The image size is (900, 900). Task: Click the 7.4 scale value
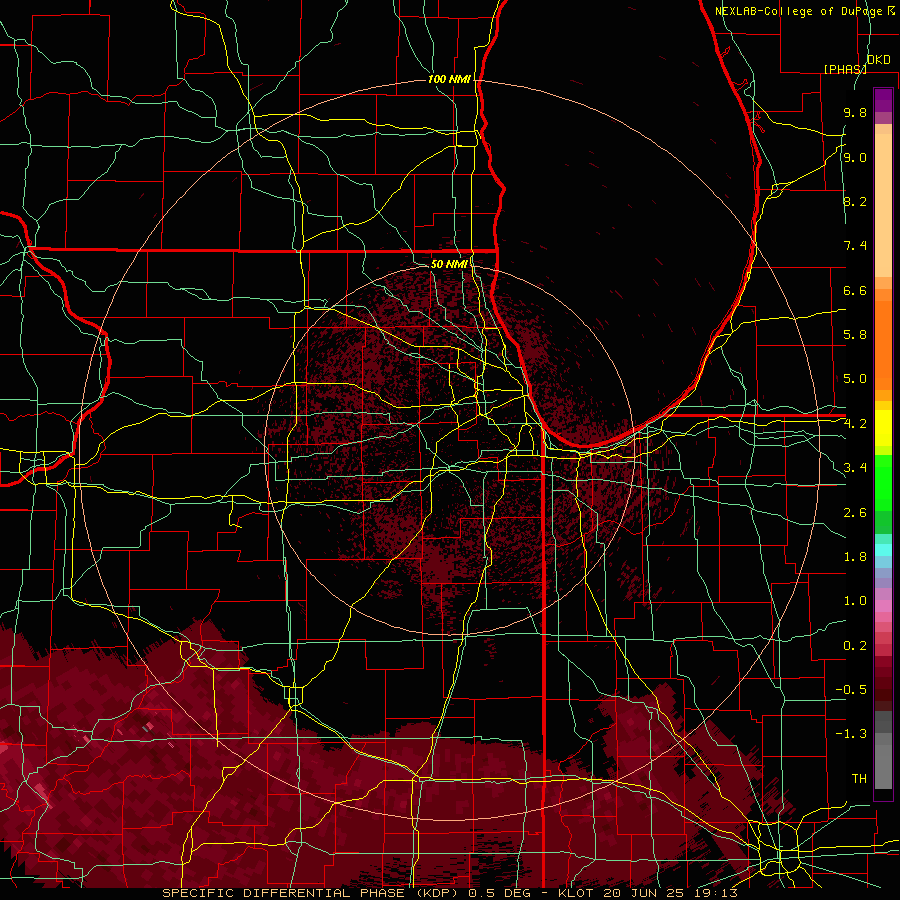tap(855, 246)
